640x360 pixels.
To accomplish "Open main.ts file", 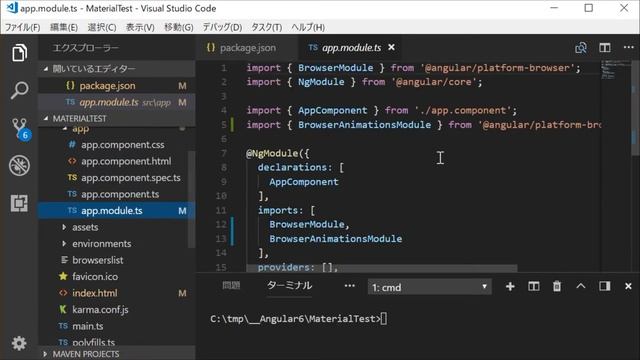I will tap(87, 326).
